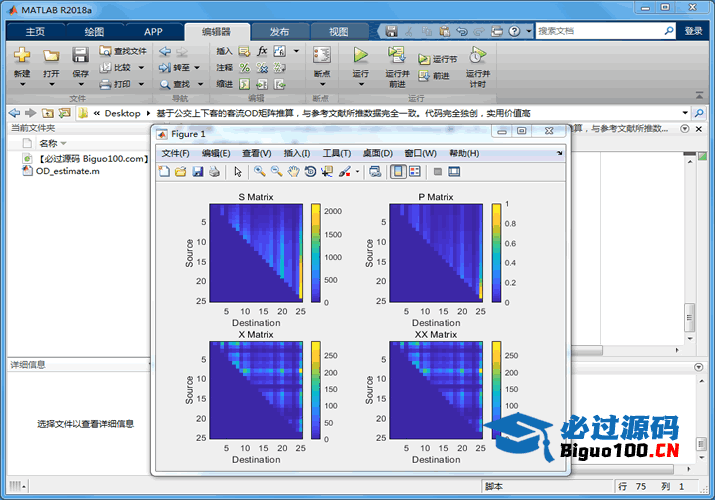This screenshot has width=715, height=500.
Task: Click the save figure floppy icon
Action: click(x=197, y=172)
